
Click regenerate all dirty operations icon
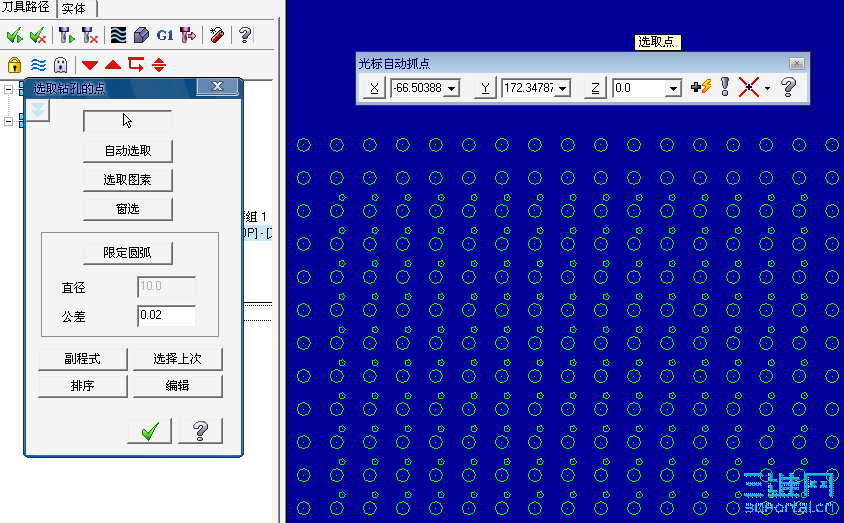click(90, 36)
